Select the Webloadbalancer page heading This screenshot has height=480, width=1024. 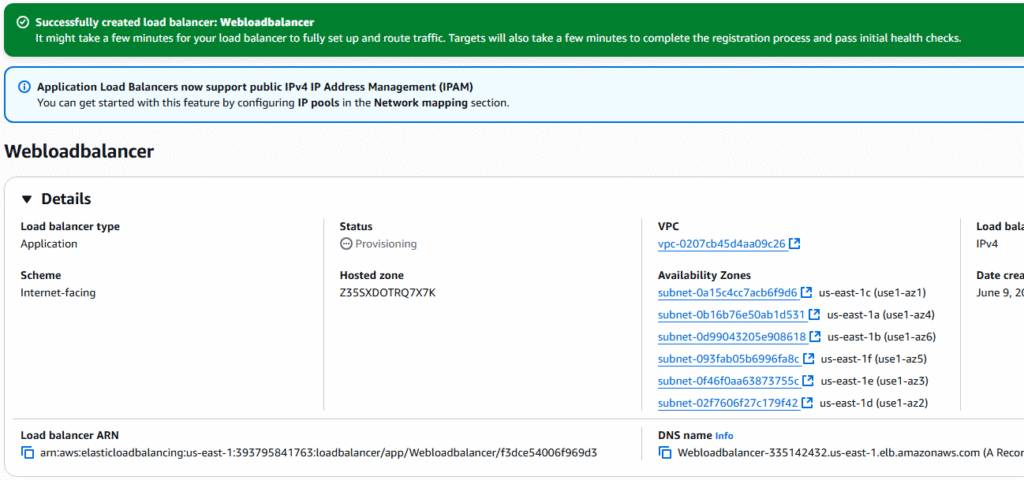tap(79, 152)
